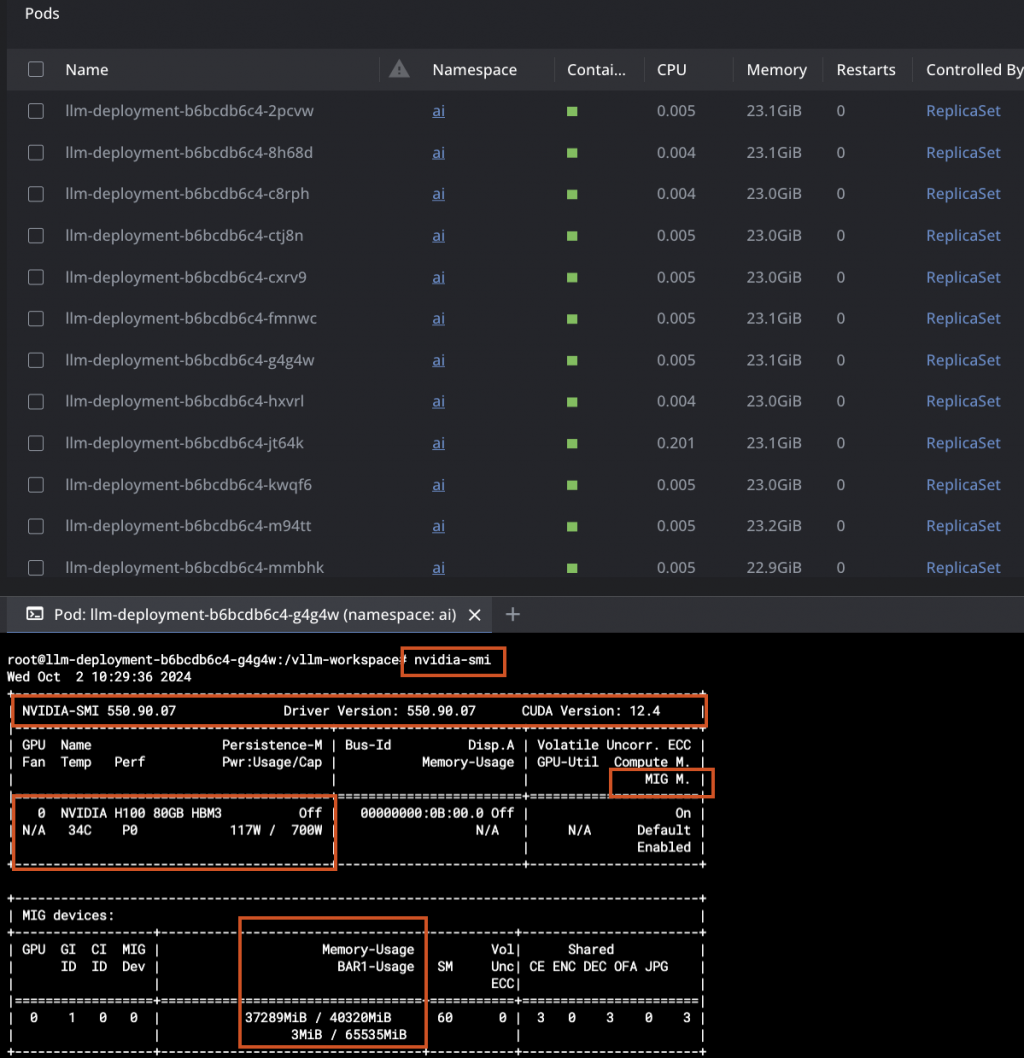Viewport: 1024px width, 1058px height.
Task: Click green container status square for pod jt64k
Action: 572,444
